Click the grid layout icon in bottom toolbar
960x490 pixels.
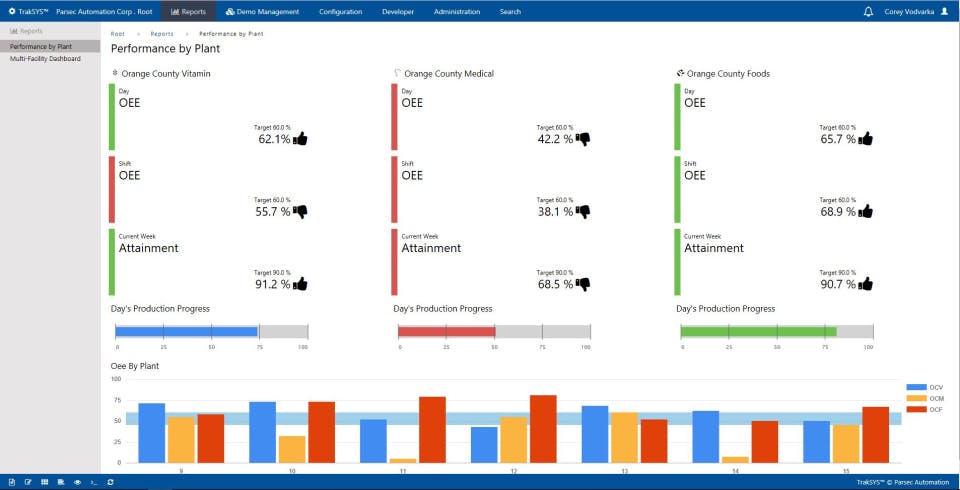coord(45,482)
